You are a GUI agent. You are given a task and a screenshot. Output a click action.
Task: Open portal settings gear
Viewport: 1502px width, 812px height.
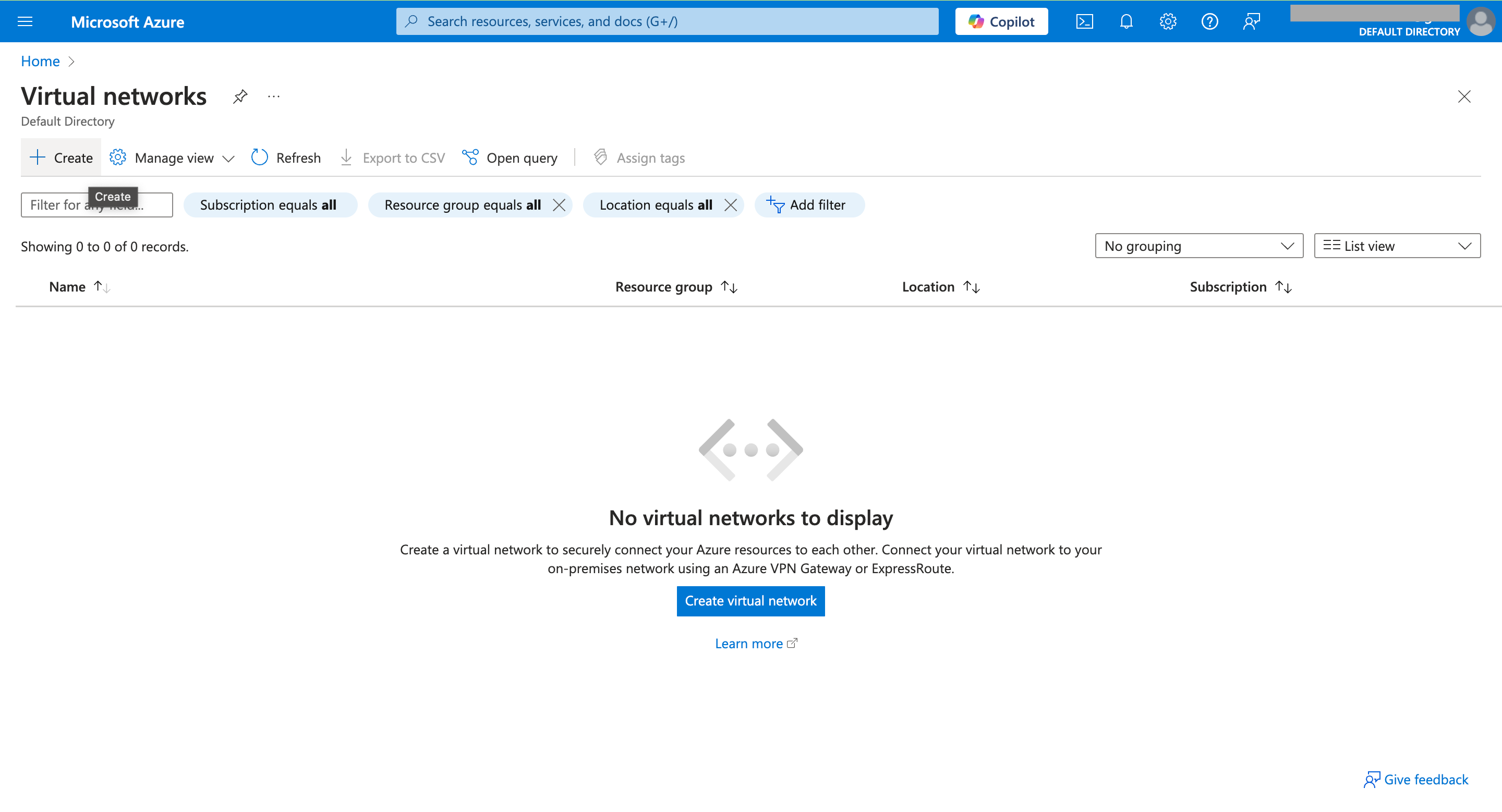(x=1168, y=21)
